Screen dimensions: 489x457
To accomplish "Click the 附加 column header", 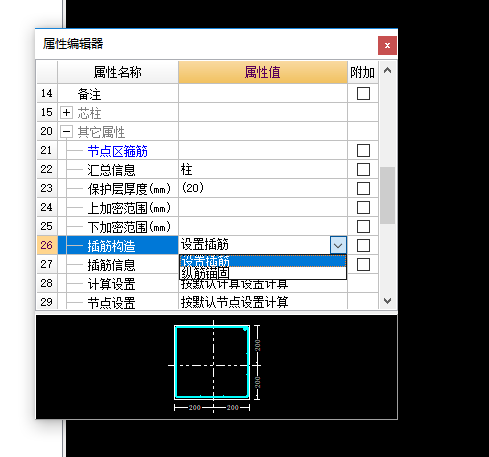I will [x=363, y=72].
